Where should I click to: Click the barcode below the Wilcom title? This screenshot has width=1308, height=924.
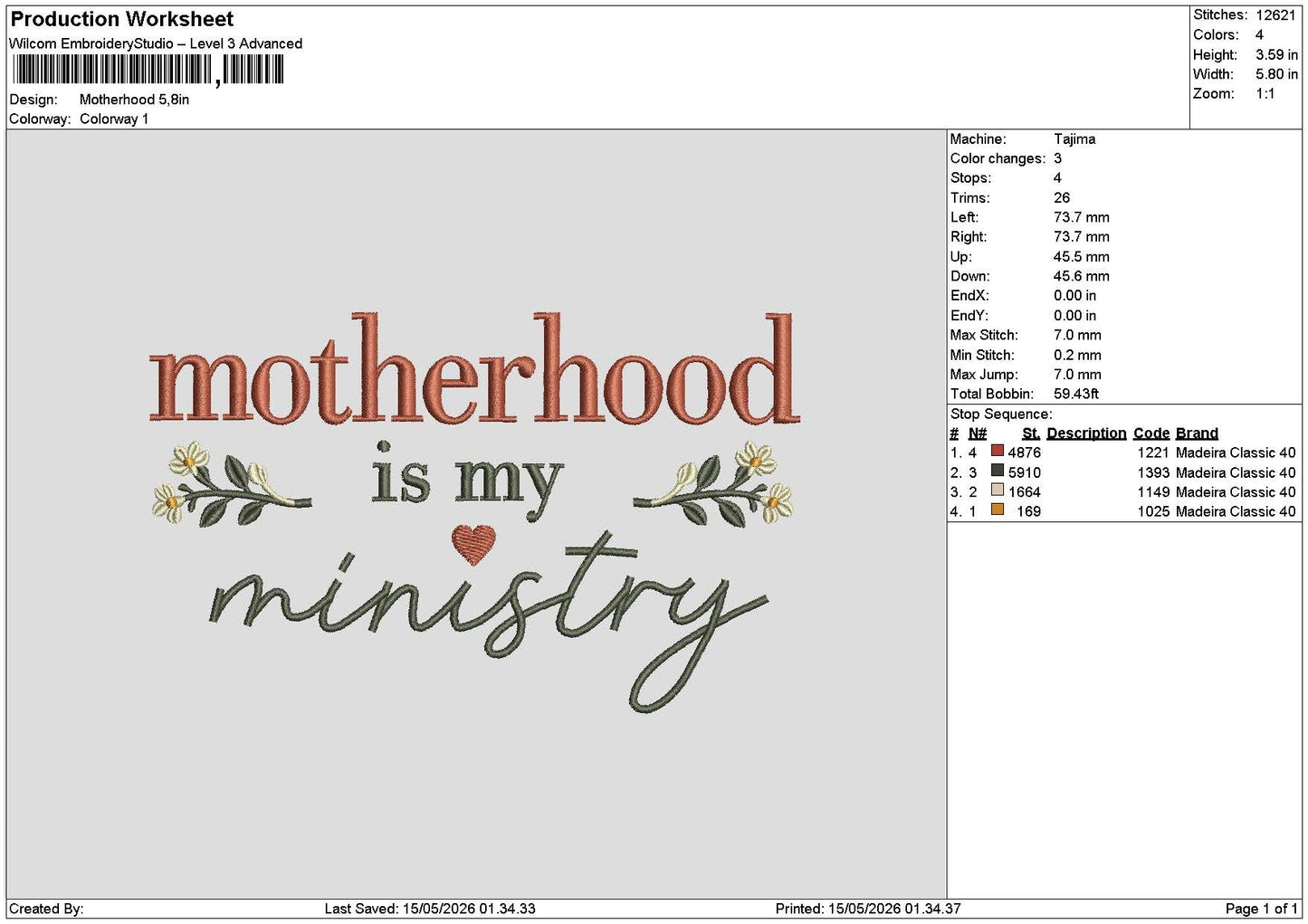148,70
